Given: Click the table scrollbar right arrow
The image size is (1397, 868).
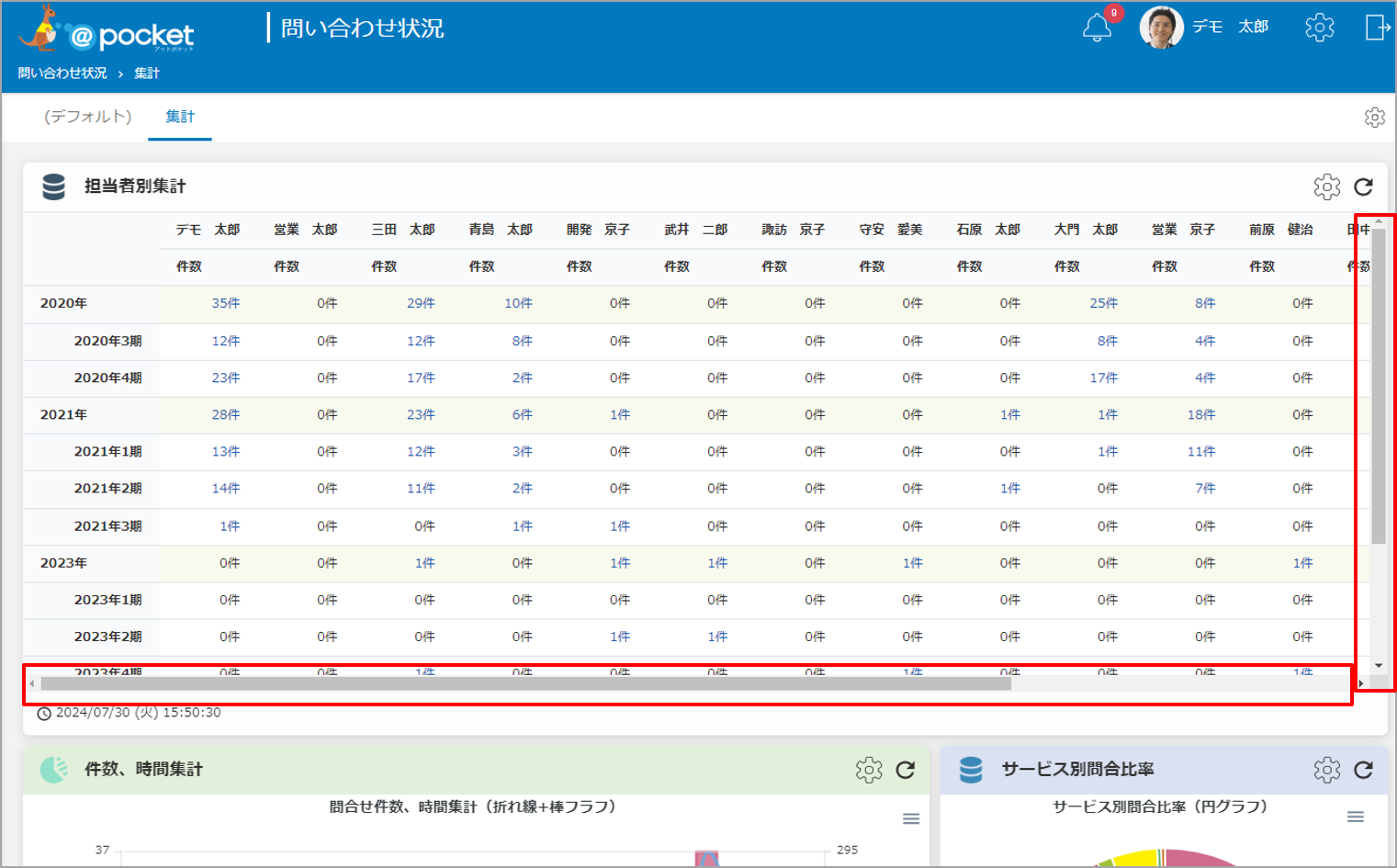Looking at the screenshot, I should point(1361,683).
